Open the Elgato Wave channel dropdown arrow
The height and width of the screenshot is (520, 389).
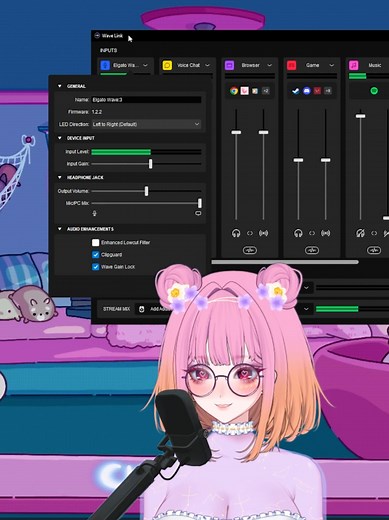coord(145,65)
